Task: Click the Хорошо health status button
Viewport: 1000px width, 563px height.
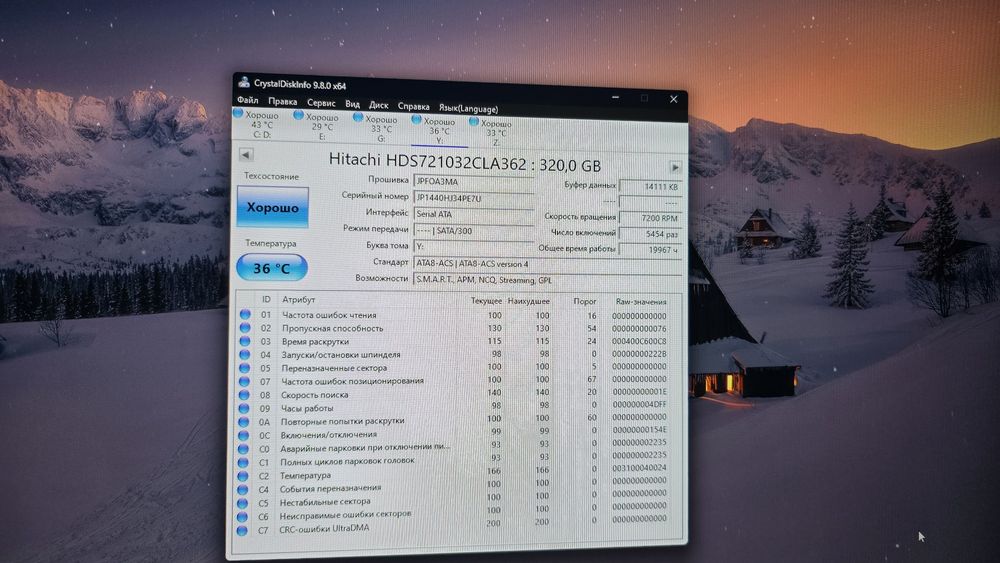Action: [x=272, y=207]
